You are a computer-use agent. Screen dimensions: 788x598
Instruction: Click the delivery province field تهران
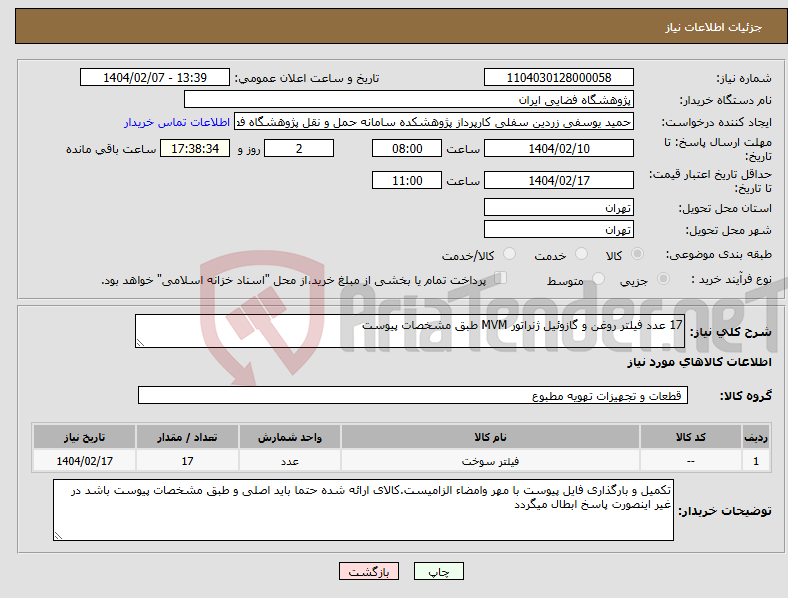(558, 208)
